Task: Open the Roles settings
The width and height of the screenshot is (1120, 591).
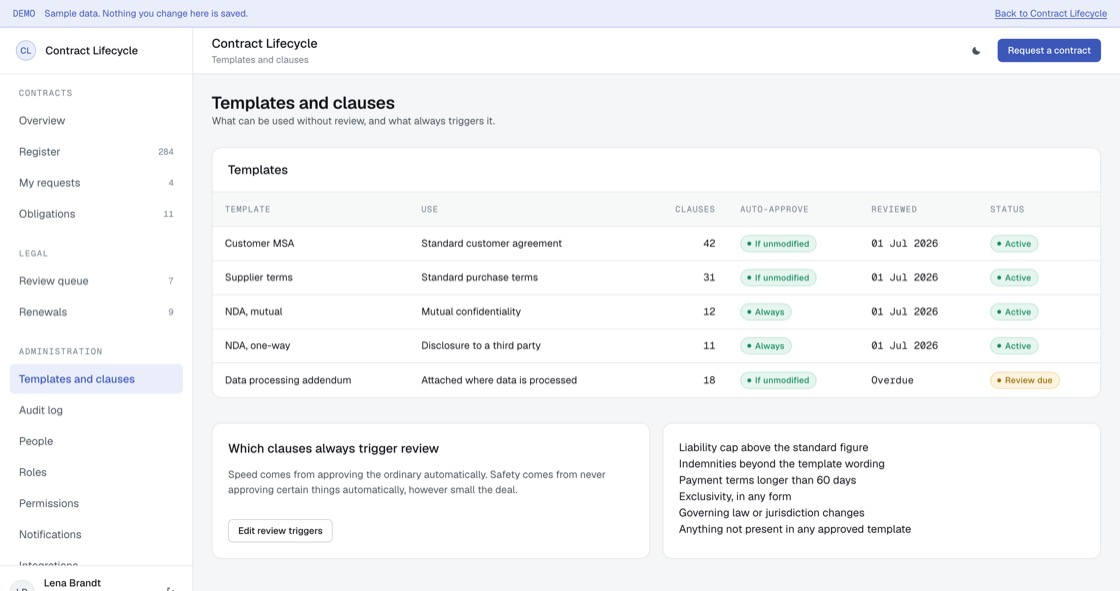Action: pyautogui.click(x=96, y=472)
